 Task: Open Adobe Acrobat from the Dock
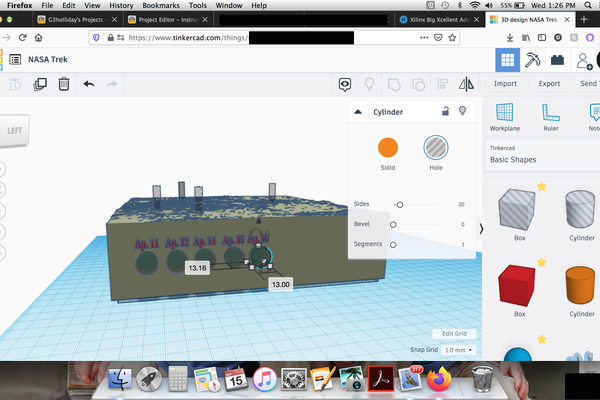coord(381,379)
